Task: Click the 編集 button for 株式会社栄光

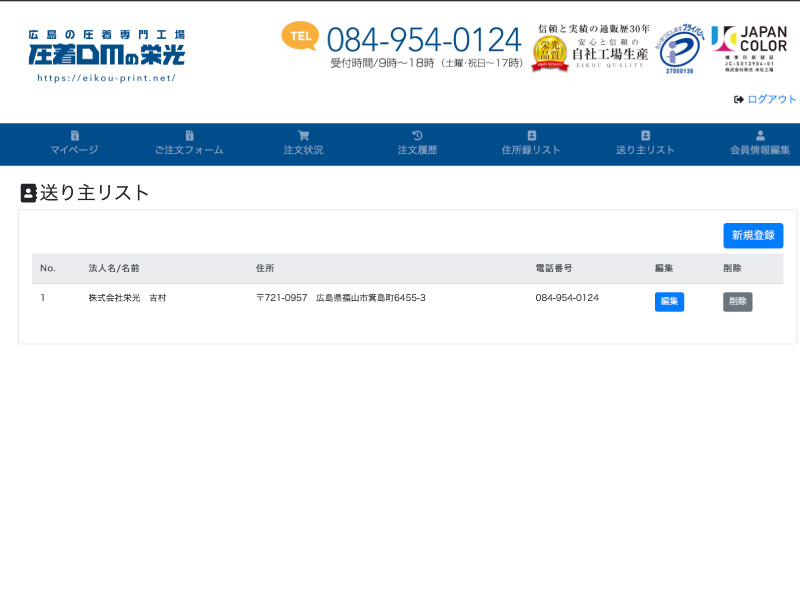Action: pyautogui.click(x=669, y=301)
